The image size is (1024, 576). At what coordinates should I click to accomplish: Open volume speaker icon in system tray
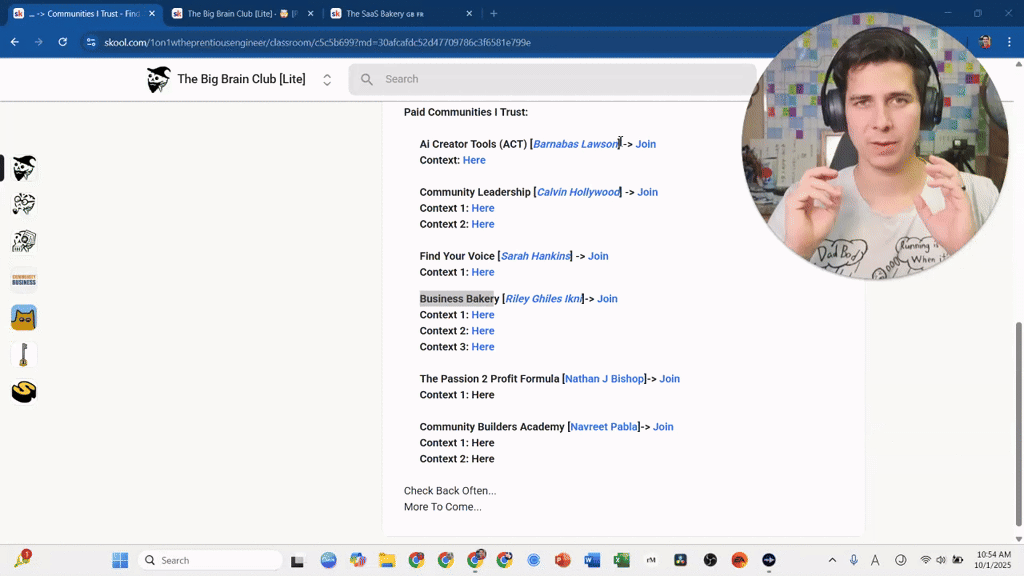(x=941, y=560)
